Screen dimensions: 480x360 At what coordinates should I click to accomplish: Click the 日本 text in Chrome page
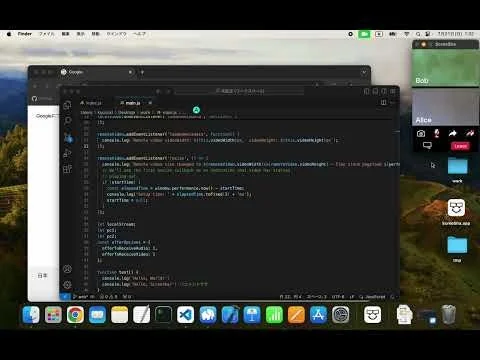42,276
